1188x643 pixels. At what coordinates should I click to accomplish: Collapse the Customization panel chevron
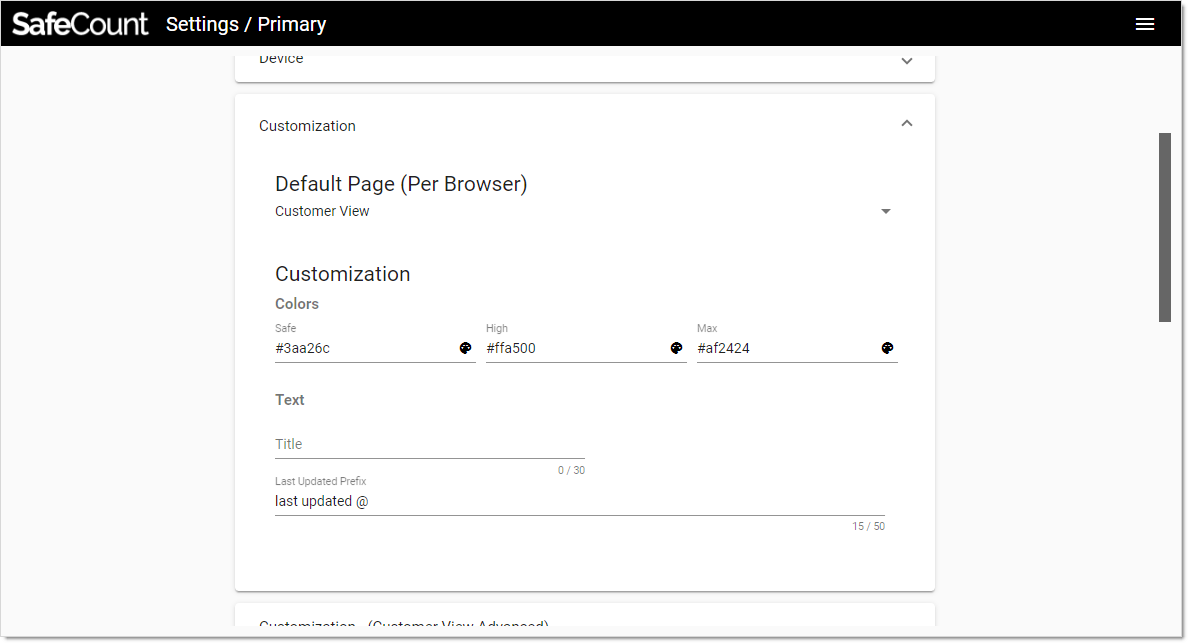coord(907,123)
